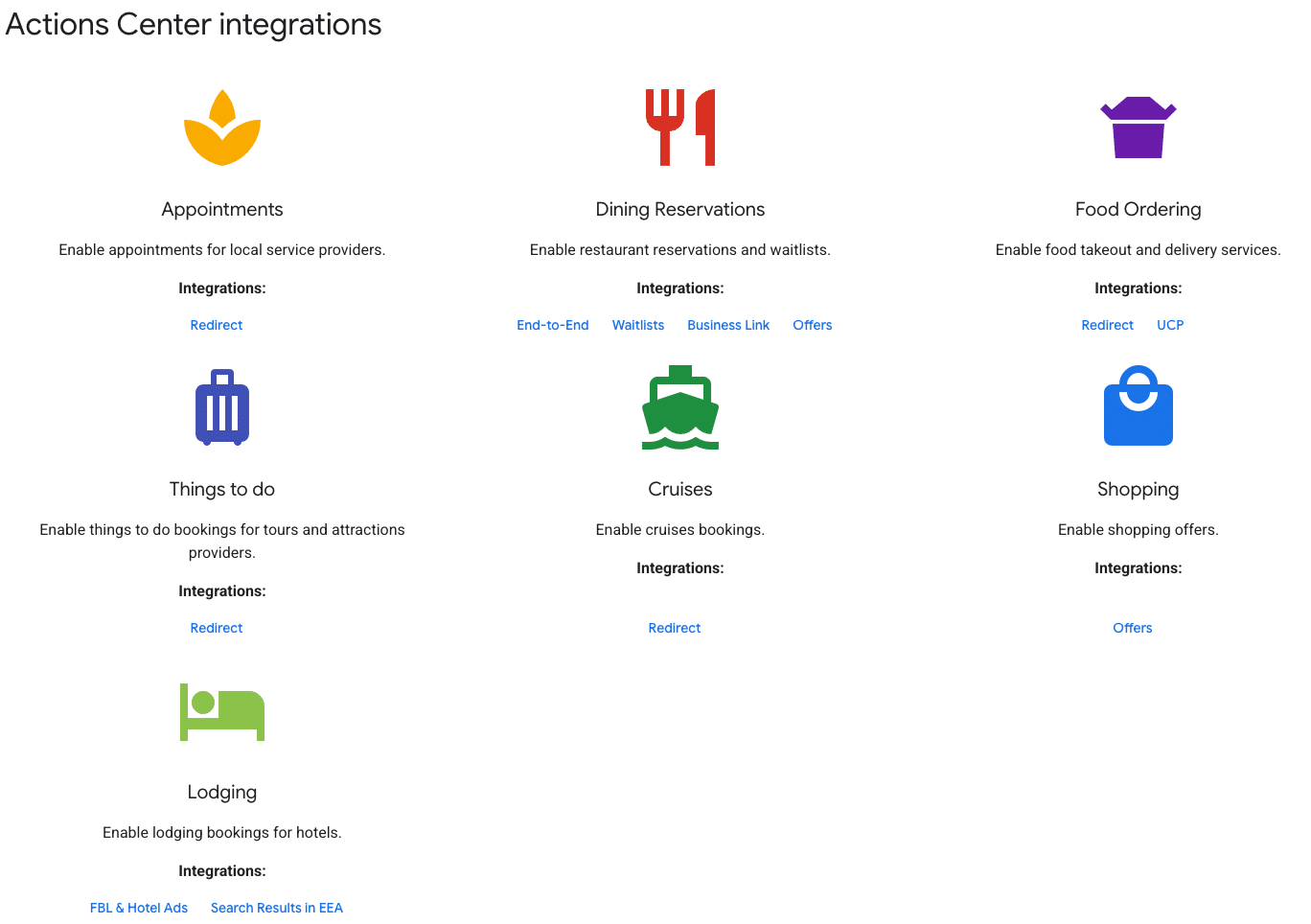
Task: Click the Cruises heading
Action: point(680,489)
